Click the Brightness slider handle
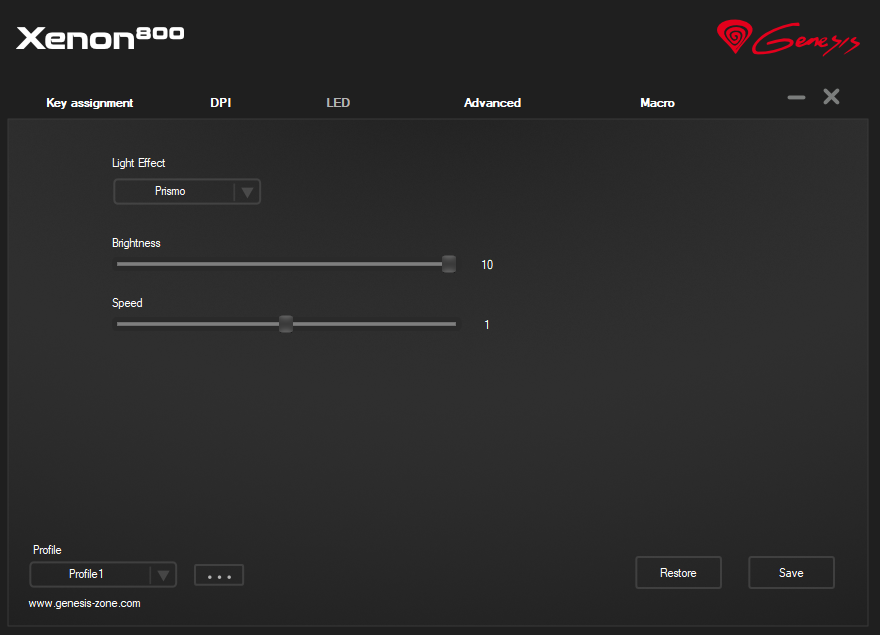Viewport: 880px width, 635px height. tap(449, 264)
